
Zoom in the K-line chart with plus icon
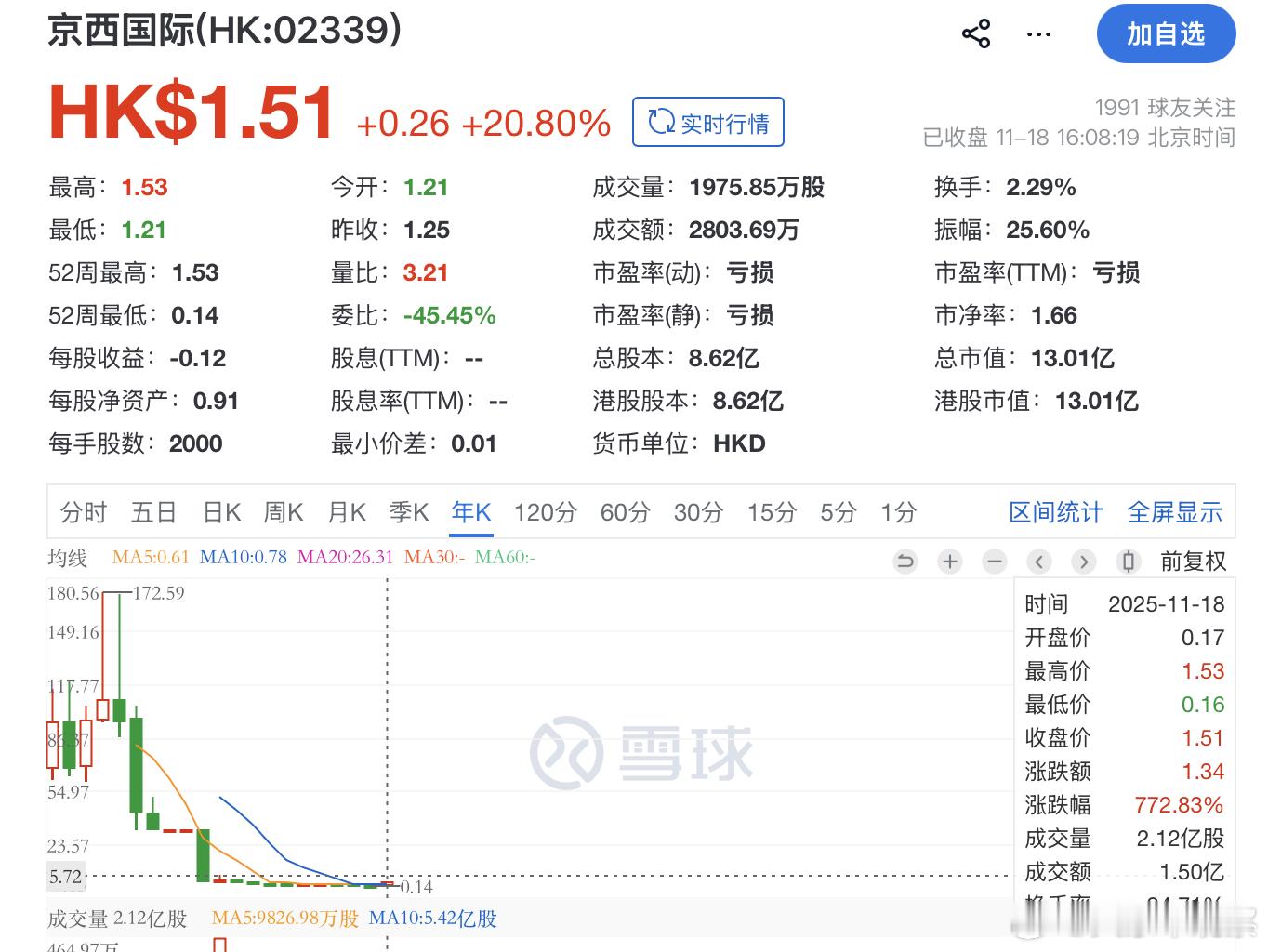click(x=950, y=562)
